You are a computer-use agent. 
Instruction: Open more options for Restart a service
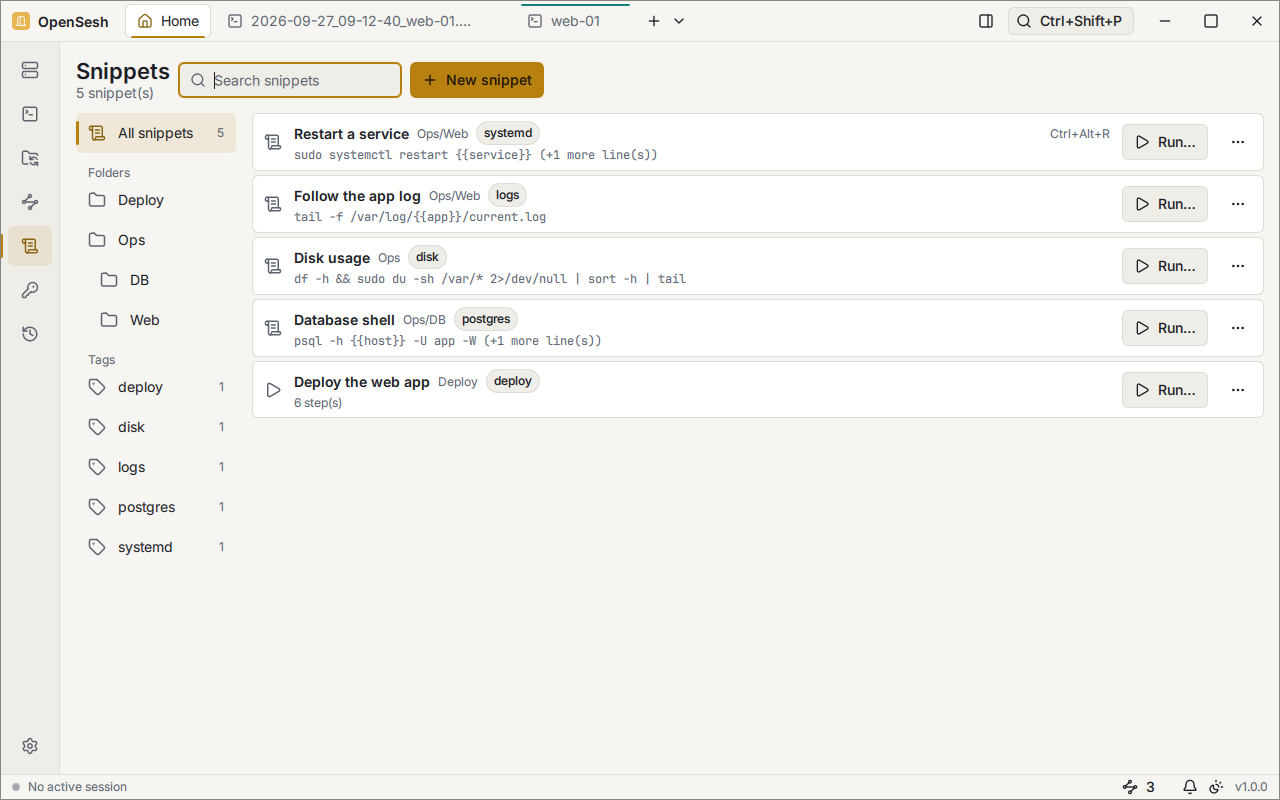tap(1238, 142)
